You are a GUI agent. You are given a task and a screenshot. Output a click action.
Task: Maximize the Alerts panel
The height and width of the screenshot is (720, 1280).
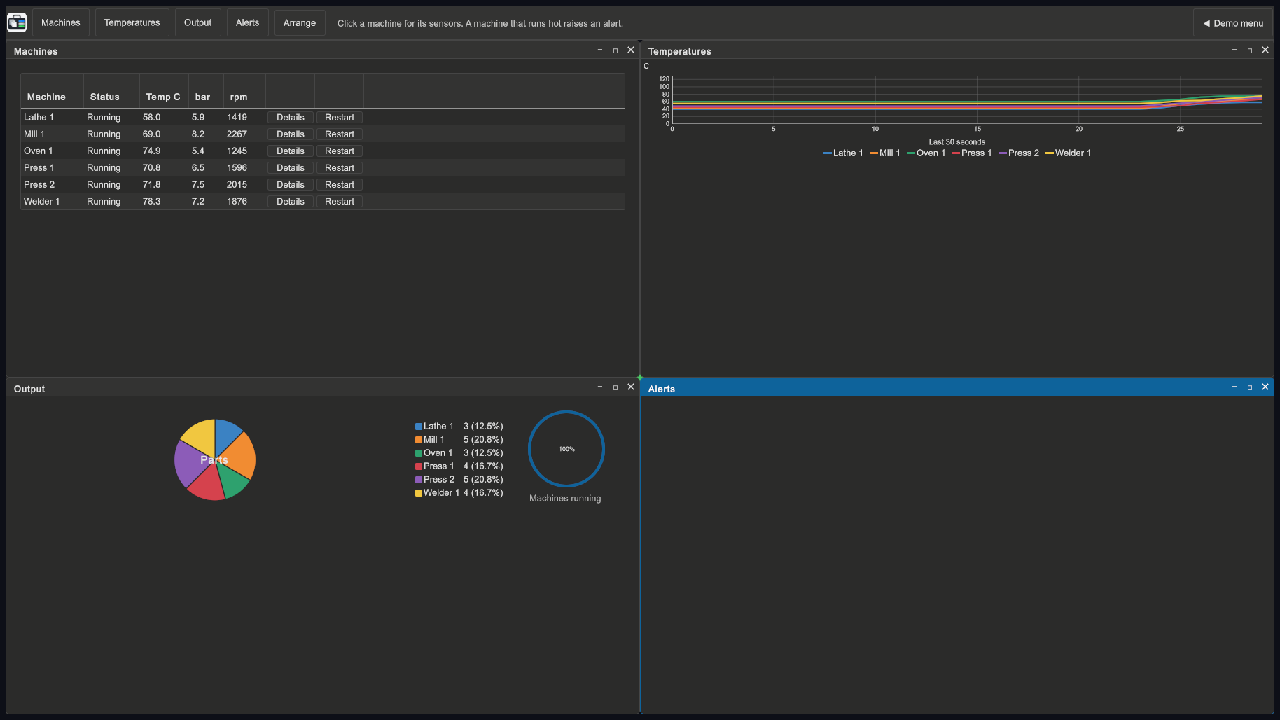(1249, 387)
